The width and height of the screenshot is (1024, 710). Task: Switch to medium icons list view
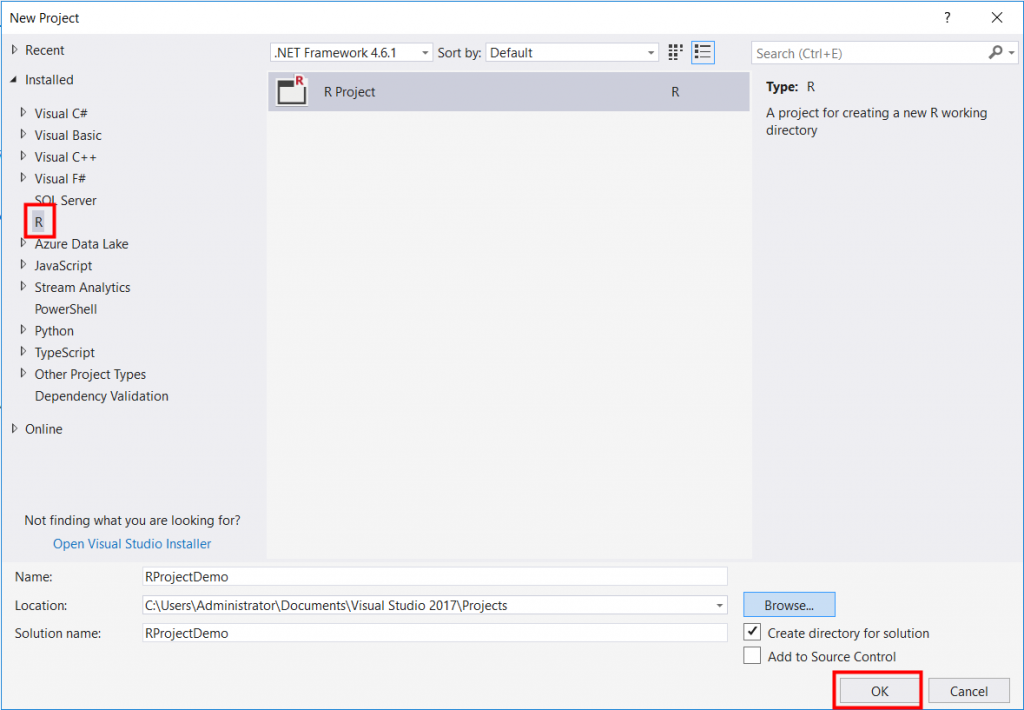[703, 52]
